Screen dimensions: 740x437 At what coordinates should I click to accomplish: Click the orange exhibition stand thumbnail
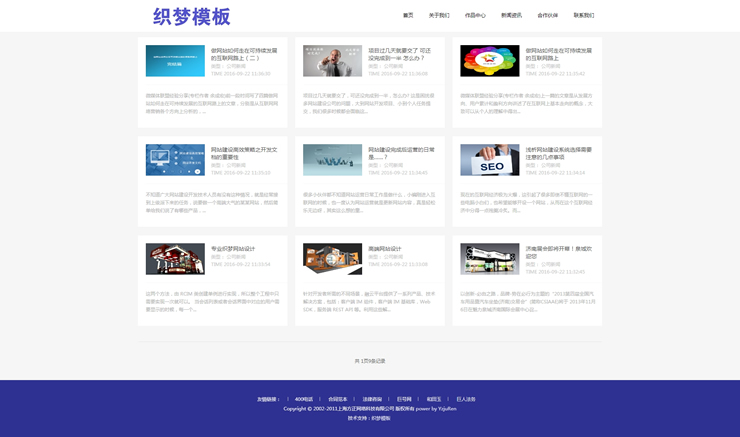[332, 259]
